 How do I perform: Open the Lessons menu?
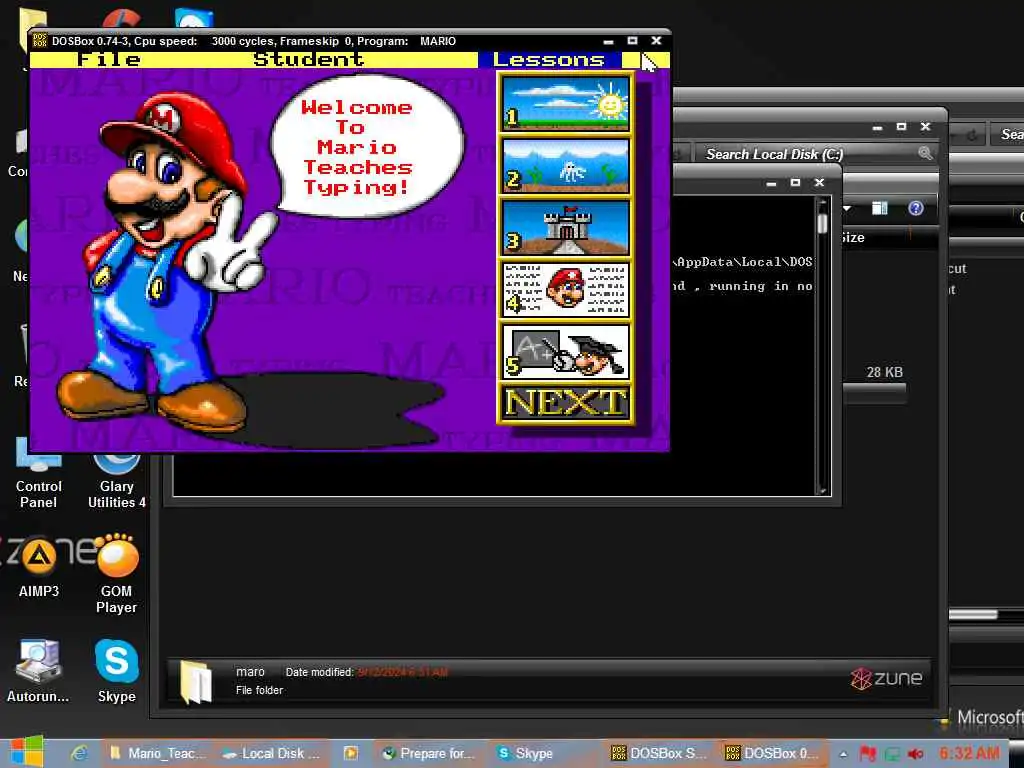pos(549,60)
